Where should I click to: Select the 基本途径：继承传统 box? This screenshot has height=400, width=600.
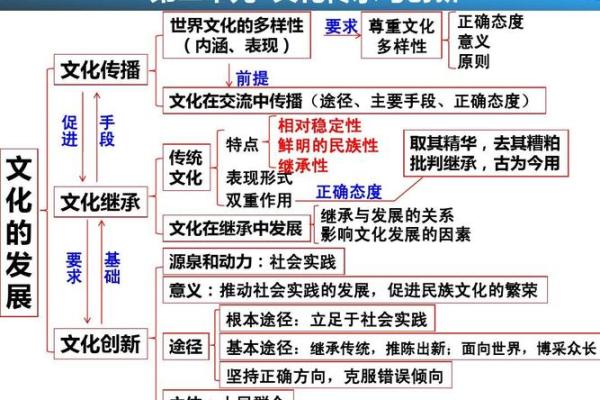[410, 346]
